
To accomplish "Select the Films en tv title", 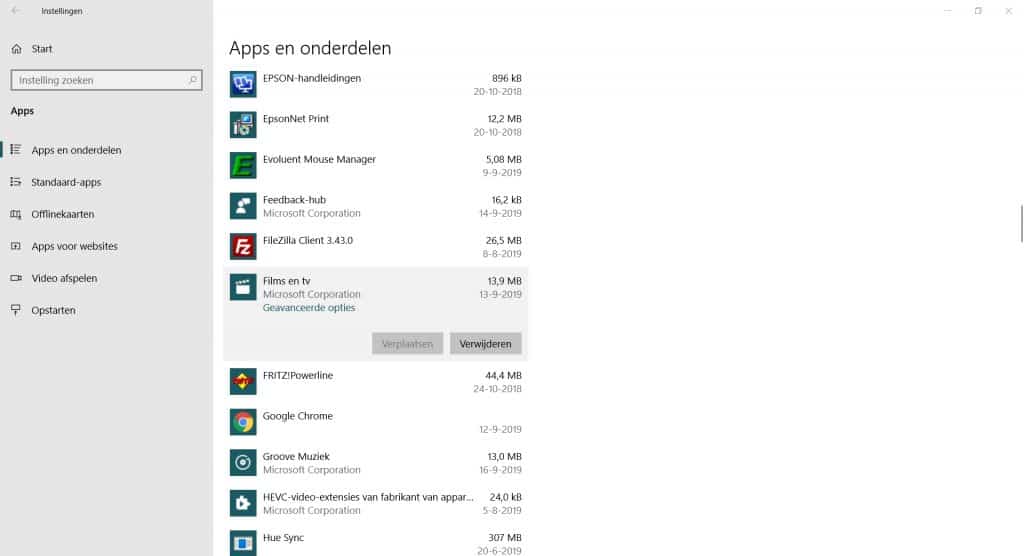I will coord(287,280).
